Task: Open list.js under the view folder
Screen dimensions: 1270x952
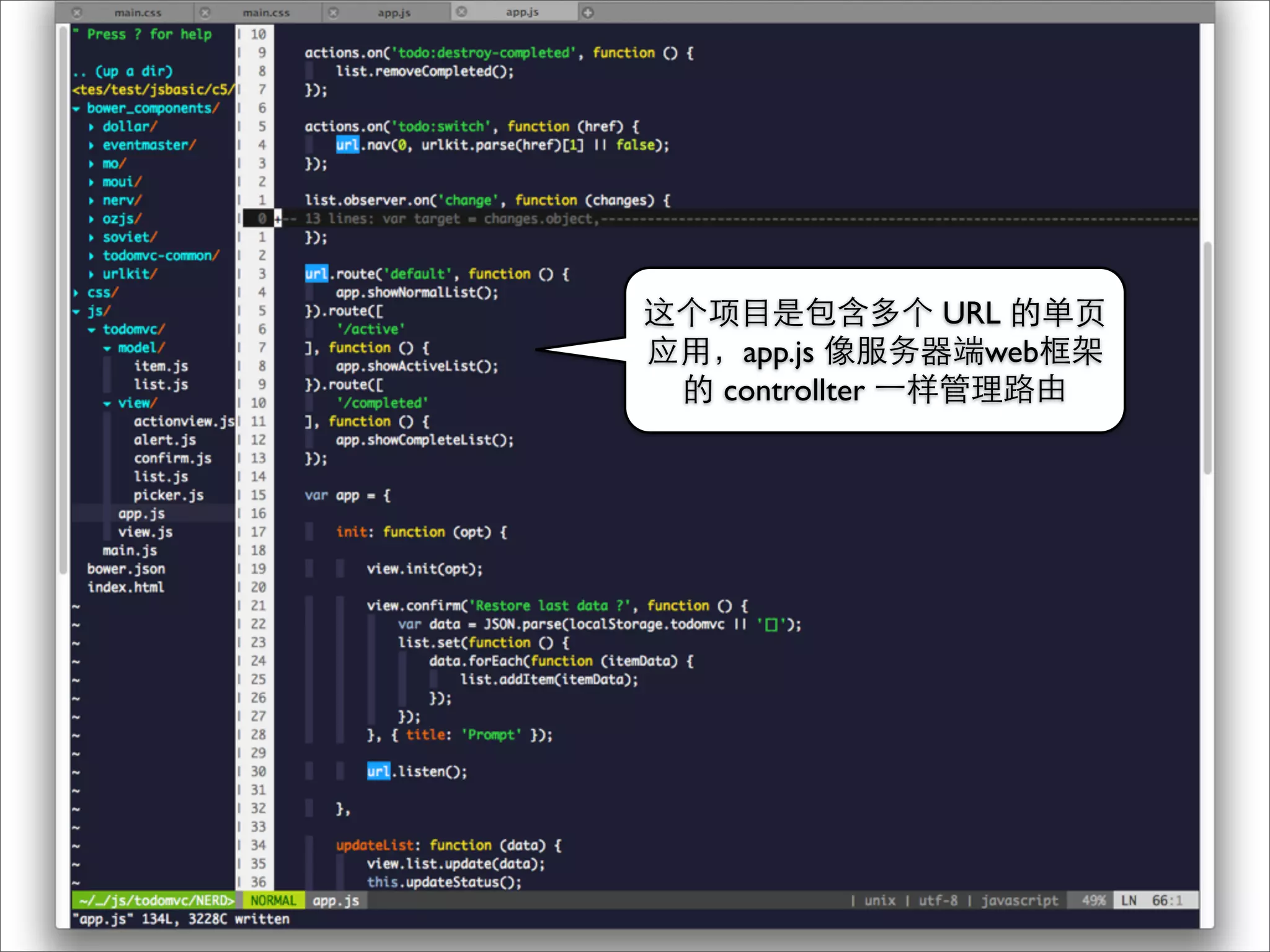Action: click(x=161, y=477)
